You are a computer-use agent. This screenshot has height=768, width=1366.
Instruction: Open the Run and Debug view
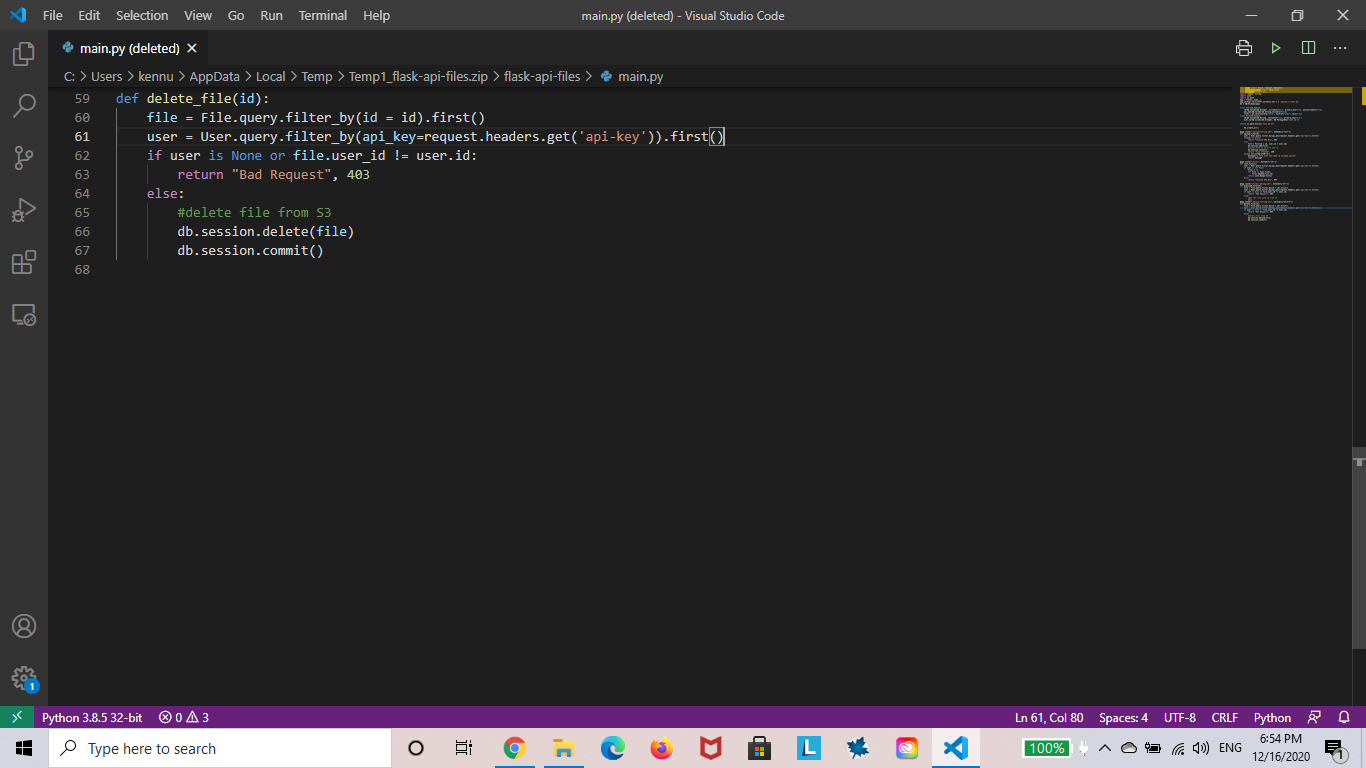pyautogui.click(x=22, y=209)
